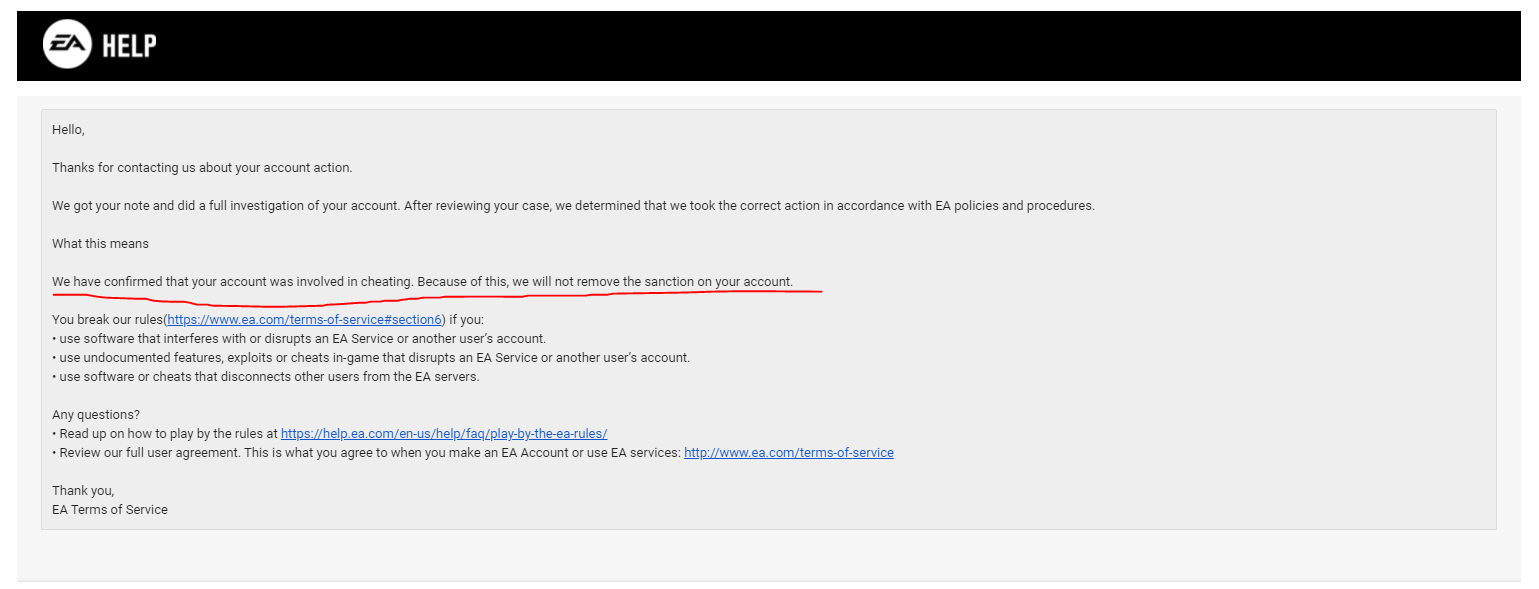
Task: Click the HELP wordmark in the header
Action: pyautogui.click(x=129, y=45)
